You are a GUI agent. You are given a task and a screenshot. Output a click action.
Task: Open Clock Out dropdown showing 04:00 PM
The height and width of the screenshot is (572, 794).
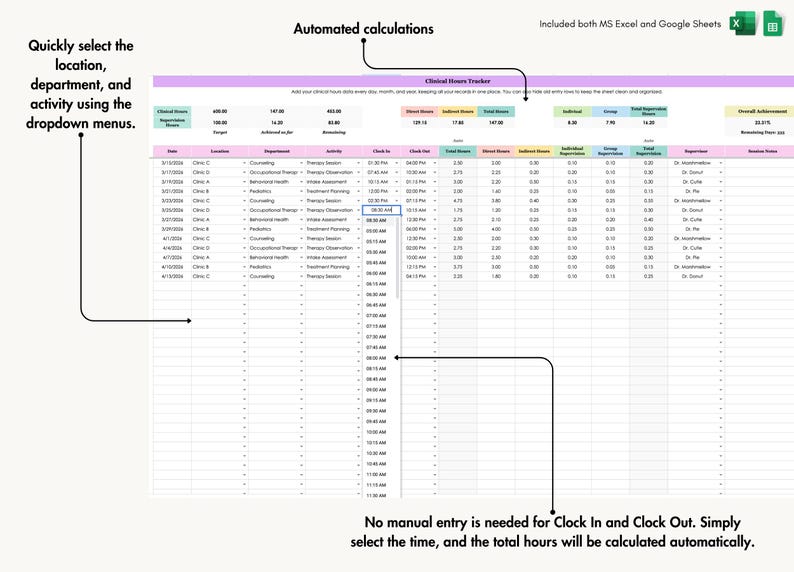tap(434, 163)
